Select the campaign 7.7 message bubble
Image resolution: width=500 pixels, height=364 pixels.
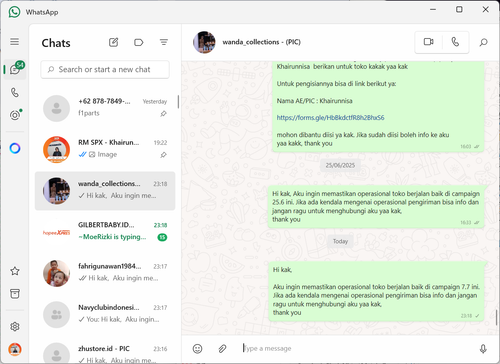[376, 292]
